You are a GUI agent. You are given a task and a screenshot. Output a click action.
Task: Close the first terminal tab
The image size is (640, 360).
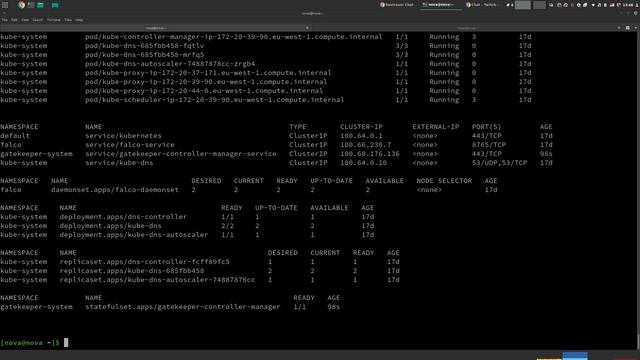click(307, 28)
